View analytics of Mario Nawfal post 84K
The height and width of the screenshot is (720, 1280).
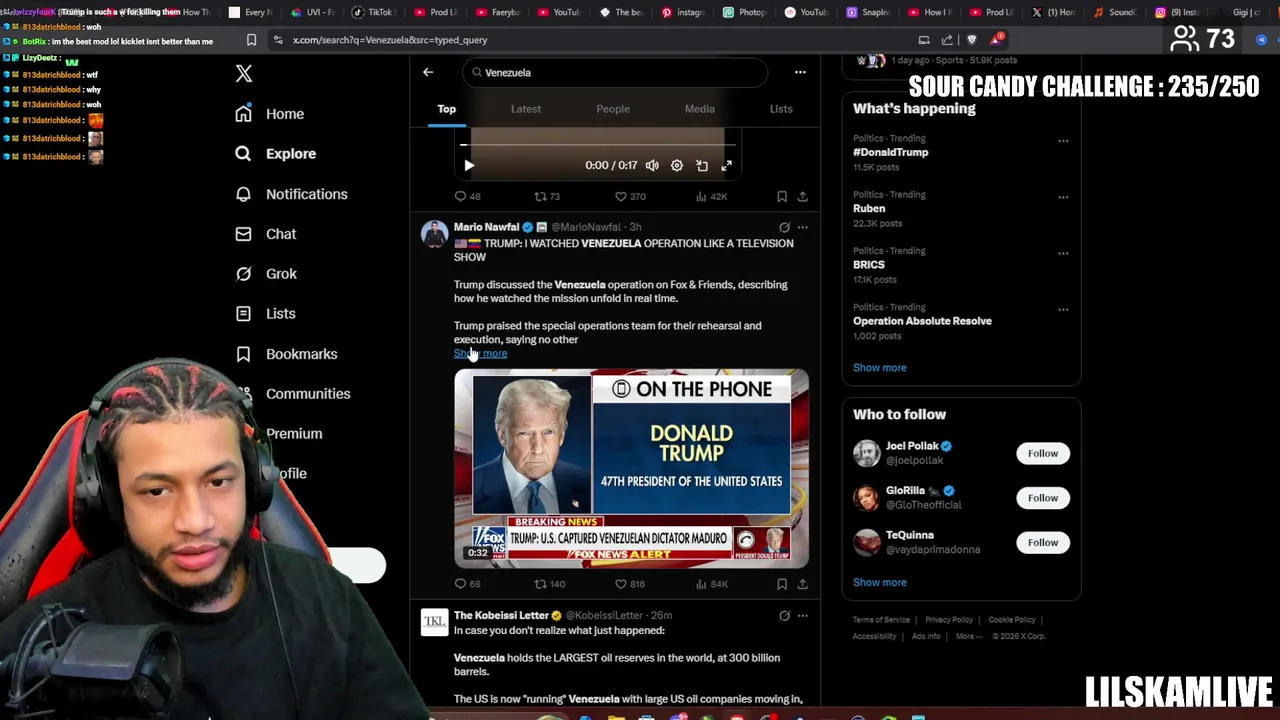point(711,584)
